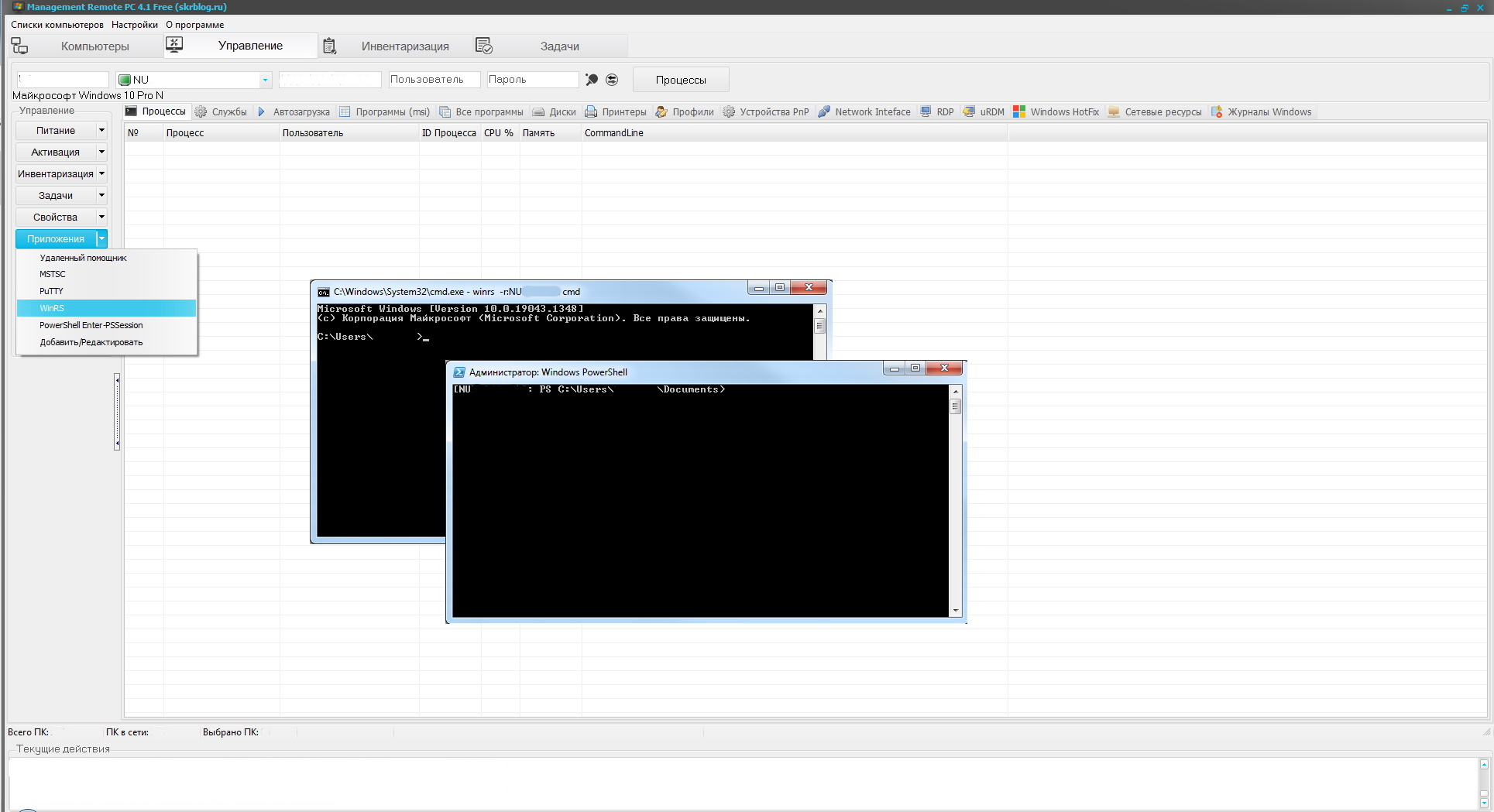The height and width of the screenshot is (812, 1494).
Task: Expand the Активация dropdown arrow
Action: [101, 152]
